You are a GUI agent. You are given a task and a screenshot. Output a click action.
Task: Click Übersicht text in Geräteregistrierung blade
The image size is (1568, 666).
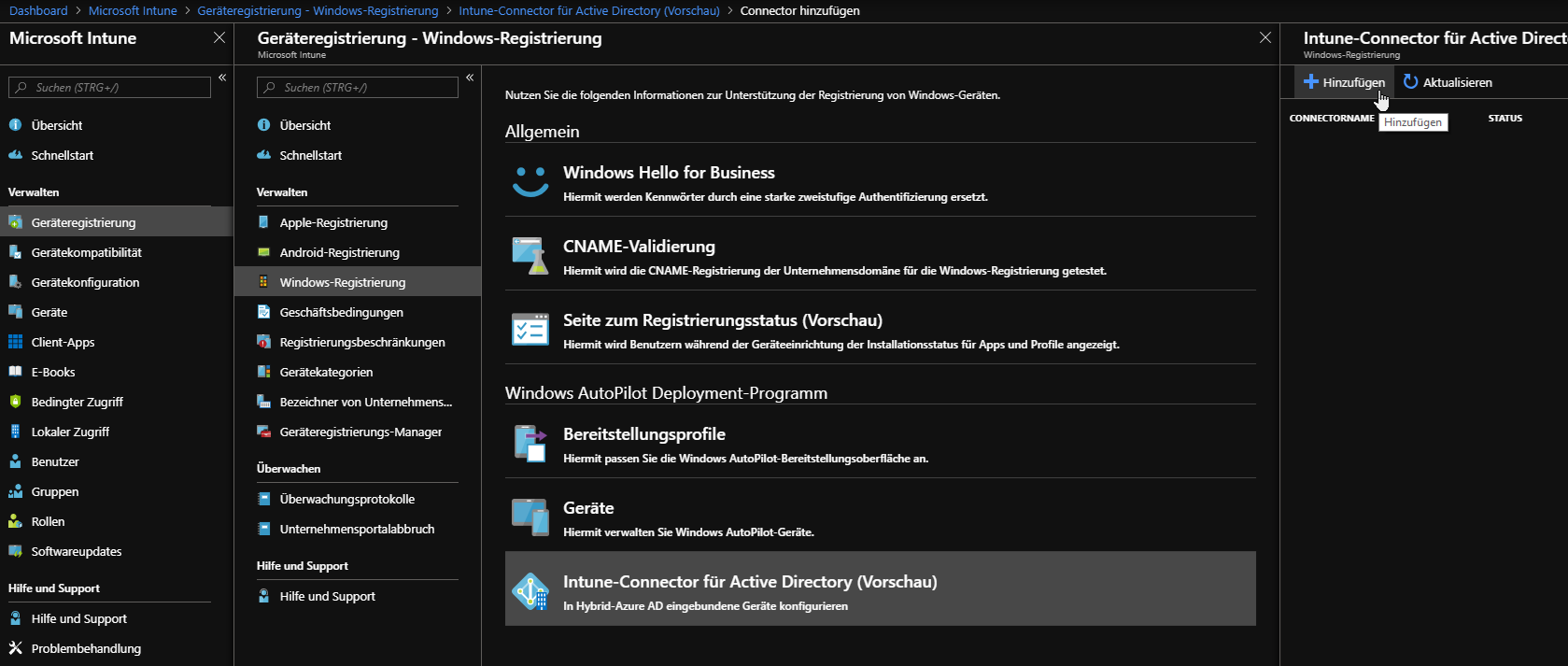tap(305, 125)
